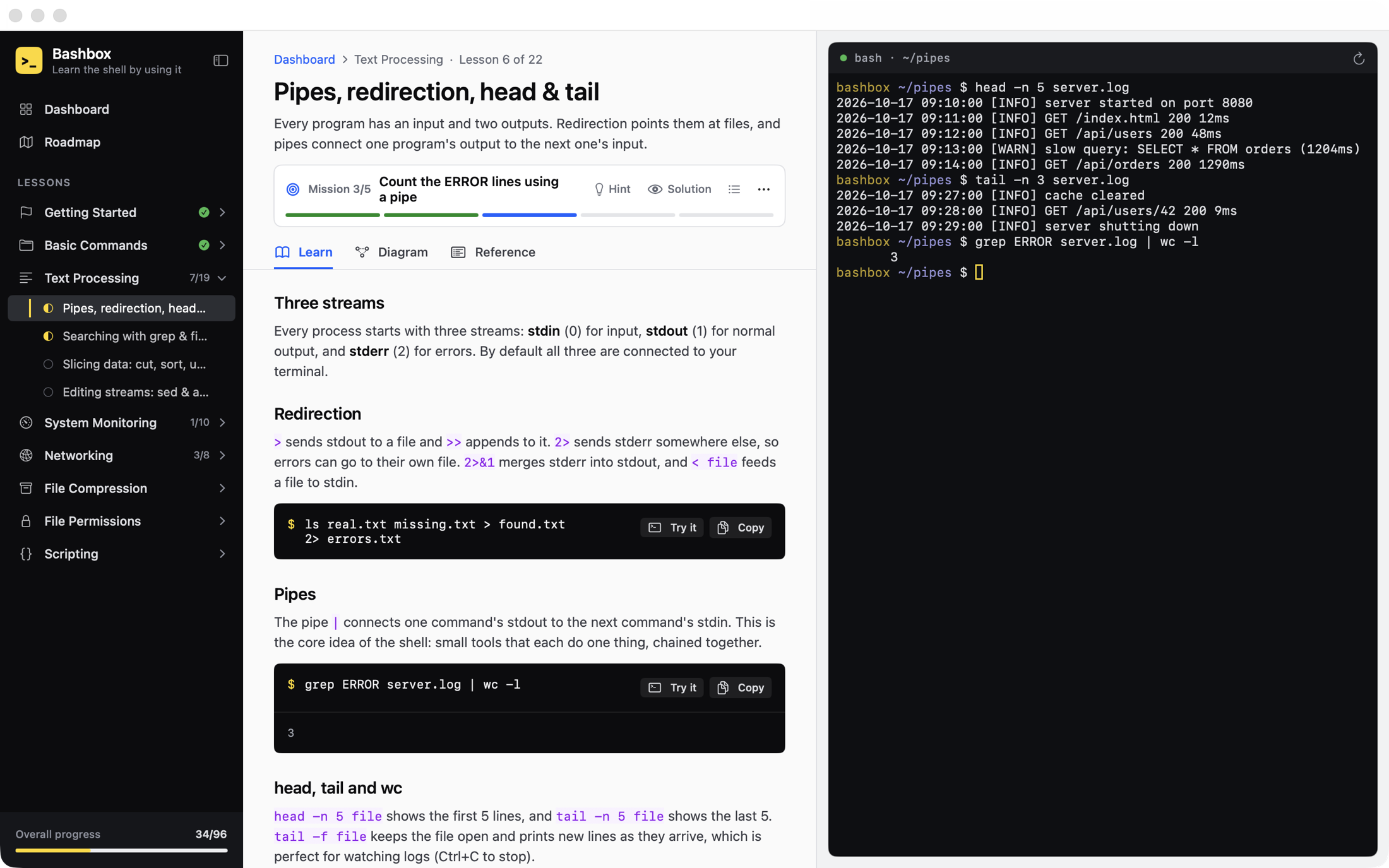This screenshot has height=868, width=1389.
Task: Click the File Permissions lock icon
Action: tap(26, 521)
